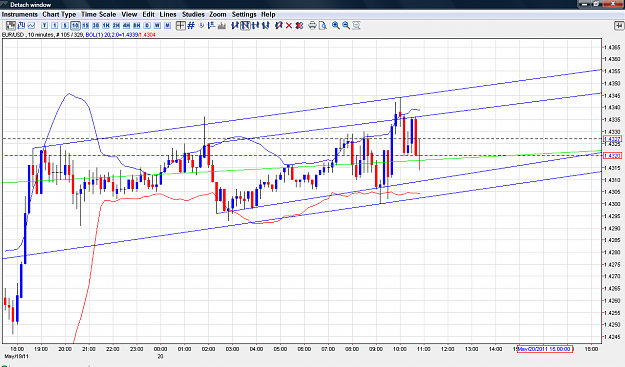Switch to 1H time scale button

[x=106, y=26]
